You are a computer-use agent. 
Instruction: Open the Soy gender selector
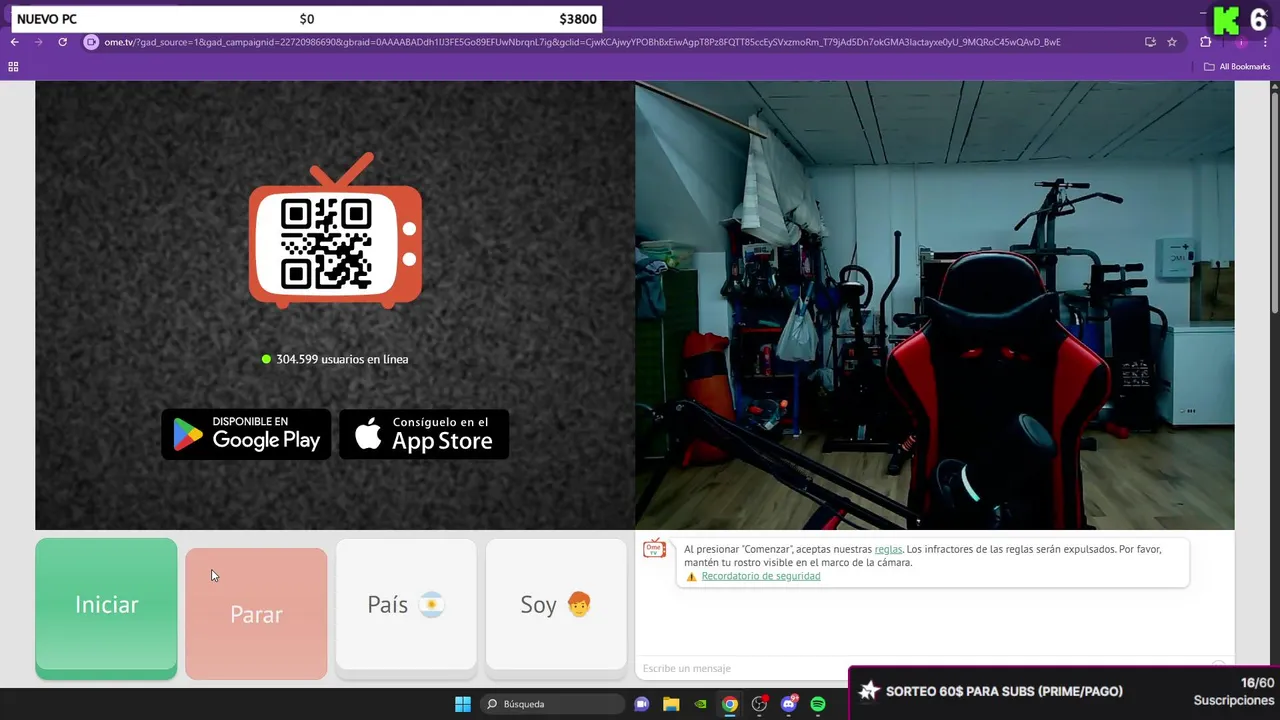[x=556, y=605]
